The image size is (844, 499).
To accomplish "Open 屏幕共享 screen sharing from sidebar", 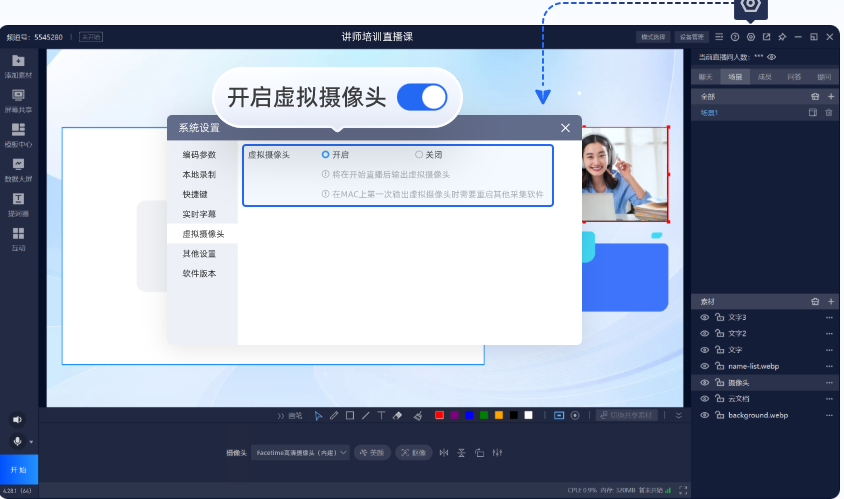I will [18, 99].
